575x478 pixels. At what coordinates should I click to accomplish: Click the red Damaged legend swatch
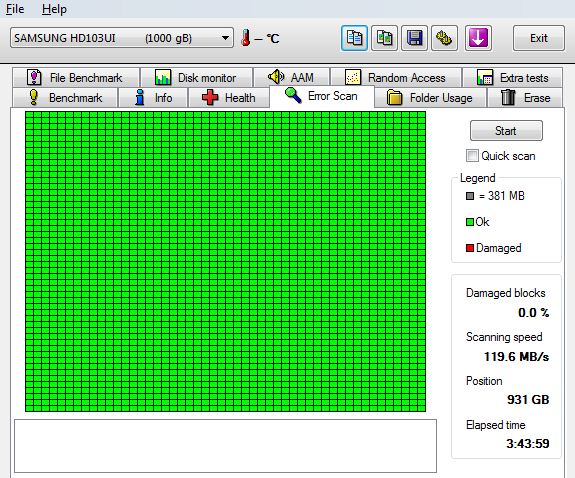[470, 248]
